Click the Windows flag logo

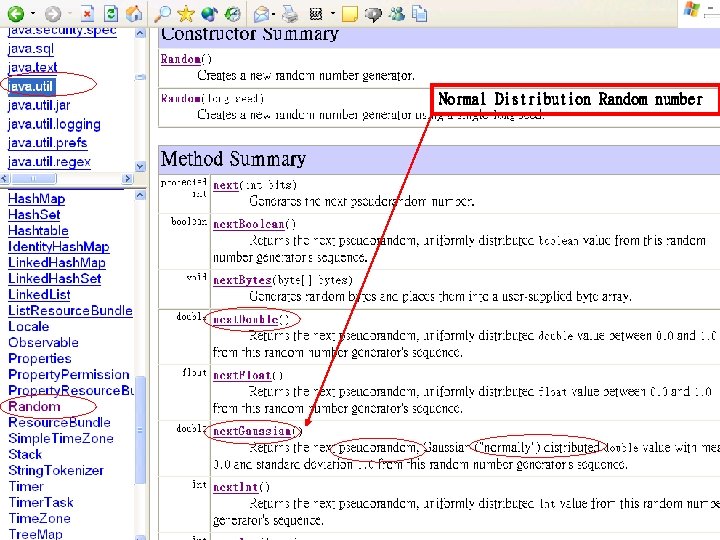pos(691,9)
